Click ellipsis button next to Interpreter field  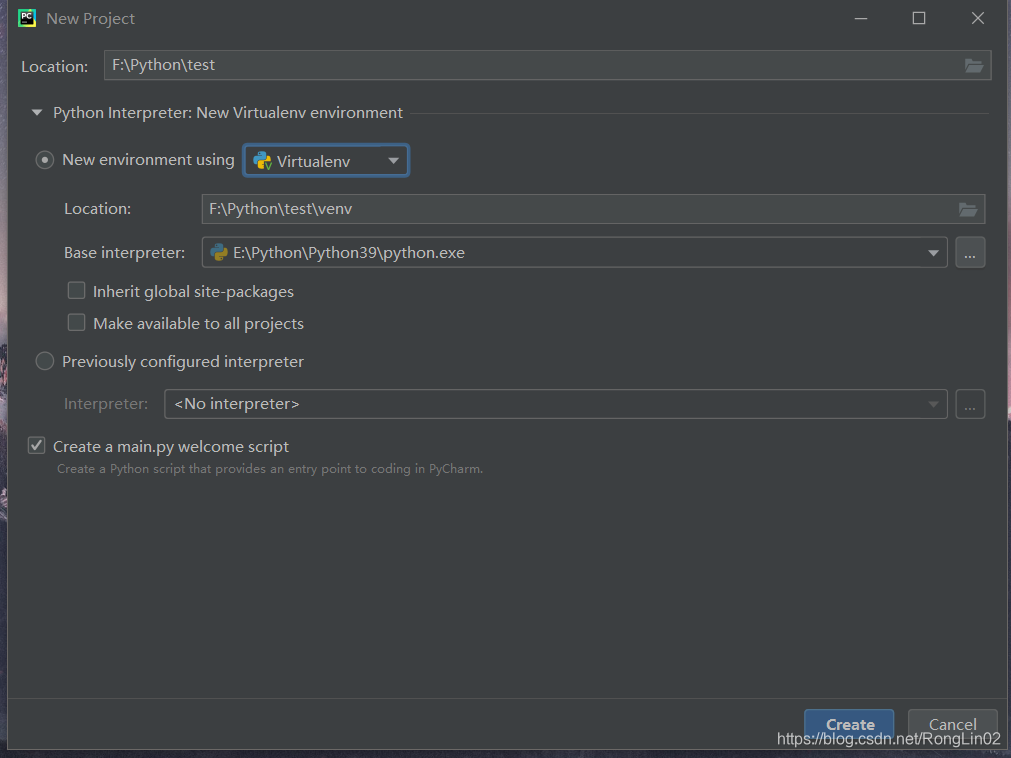tap(970, 404)
